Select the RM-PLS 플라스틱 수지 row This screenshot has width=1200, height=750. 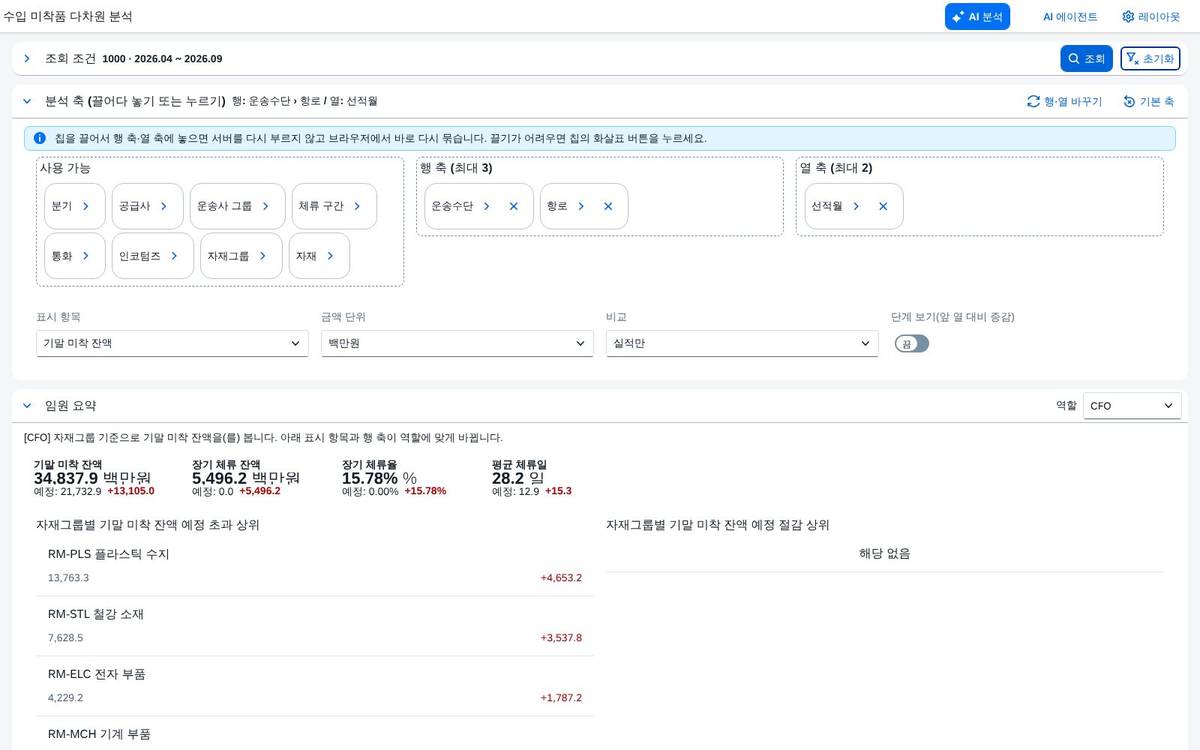coord(314,566)
